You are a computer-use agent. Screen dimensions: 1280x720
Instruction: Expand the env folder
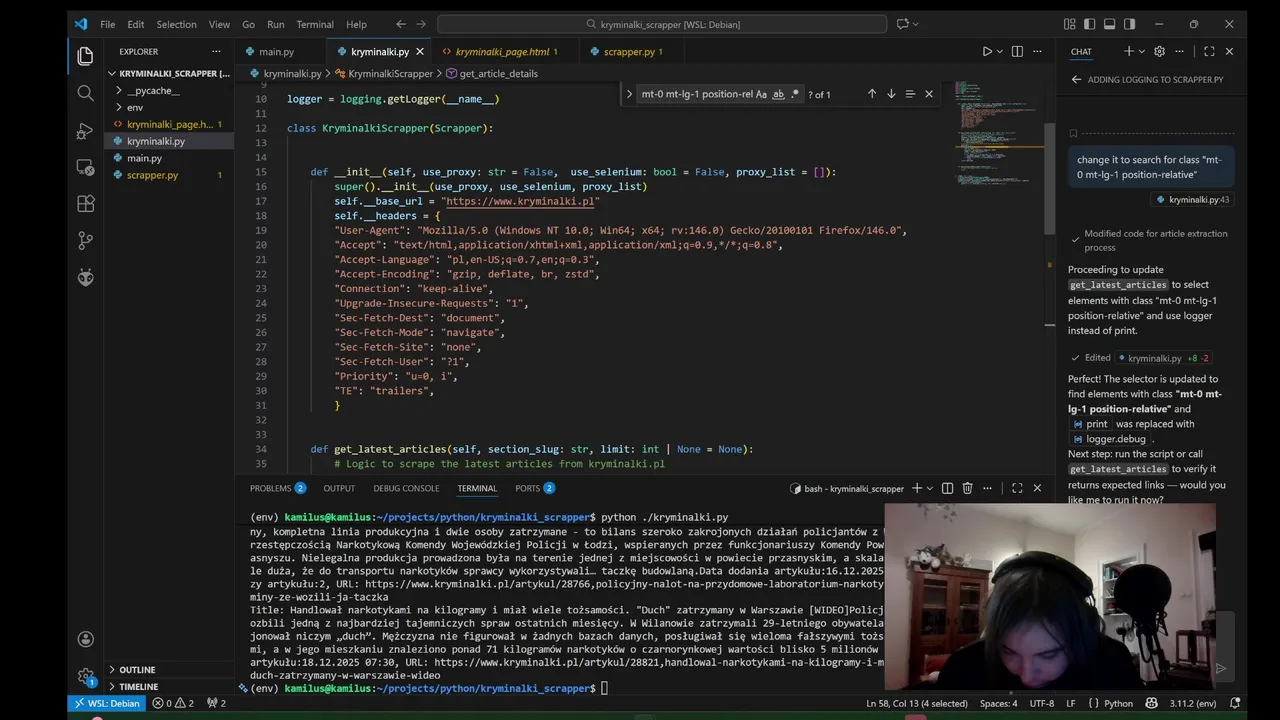(x=118, y=107)
